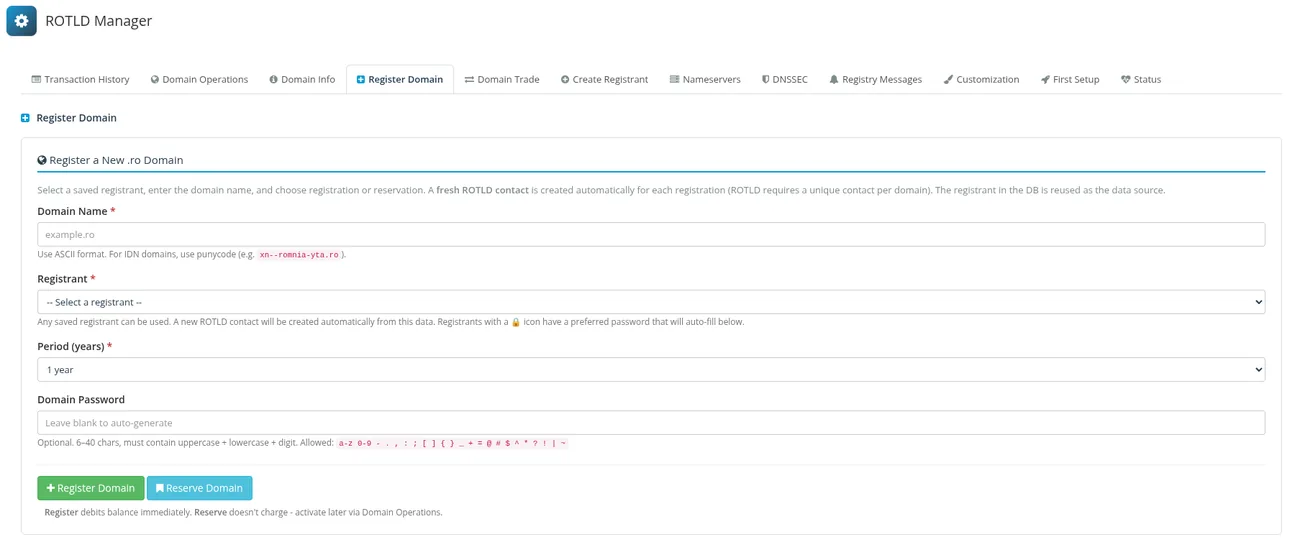The width and height of the screenshot is (1300, 560).
Task: Click the Status heartbeat icon
Action: 1125,79
